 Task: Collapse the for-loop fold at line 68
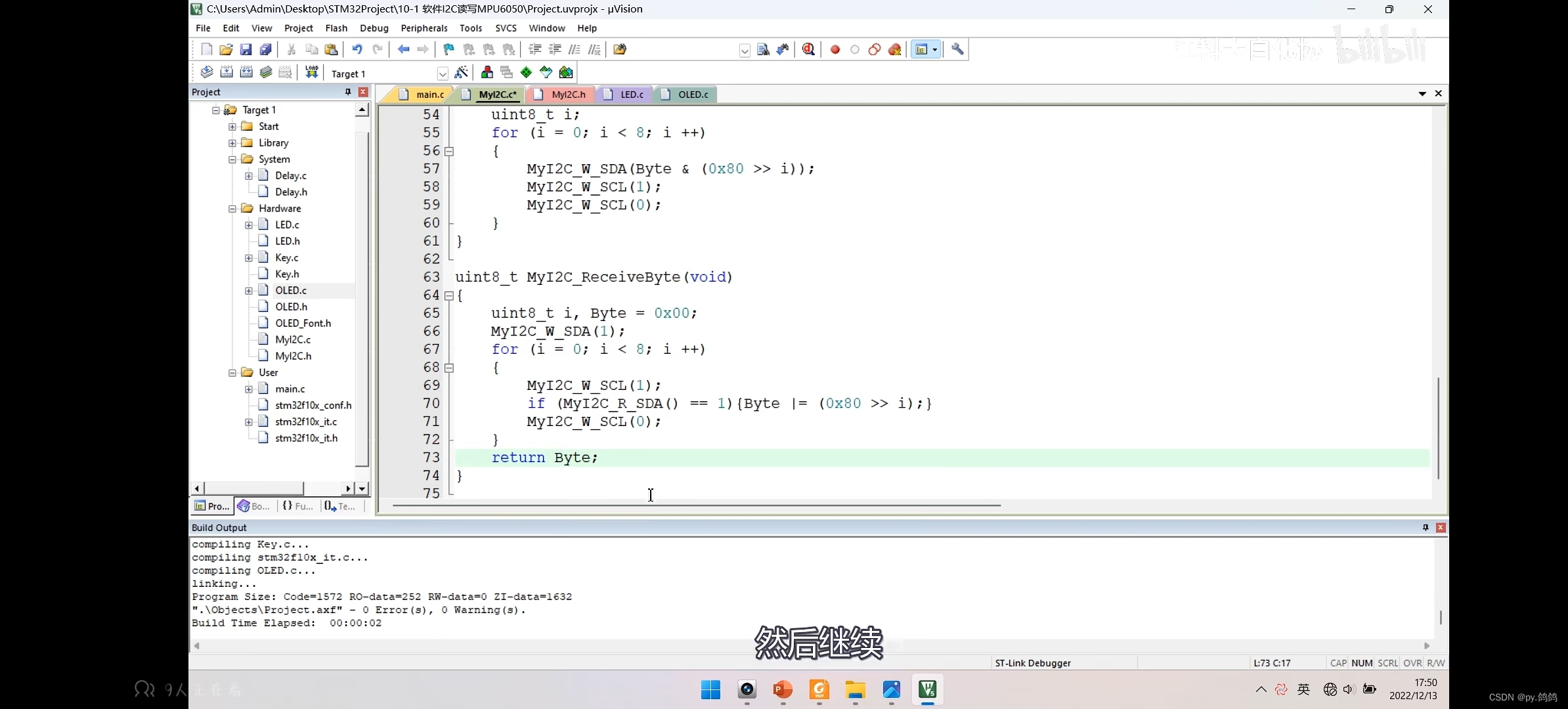[449, 368]
